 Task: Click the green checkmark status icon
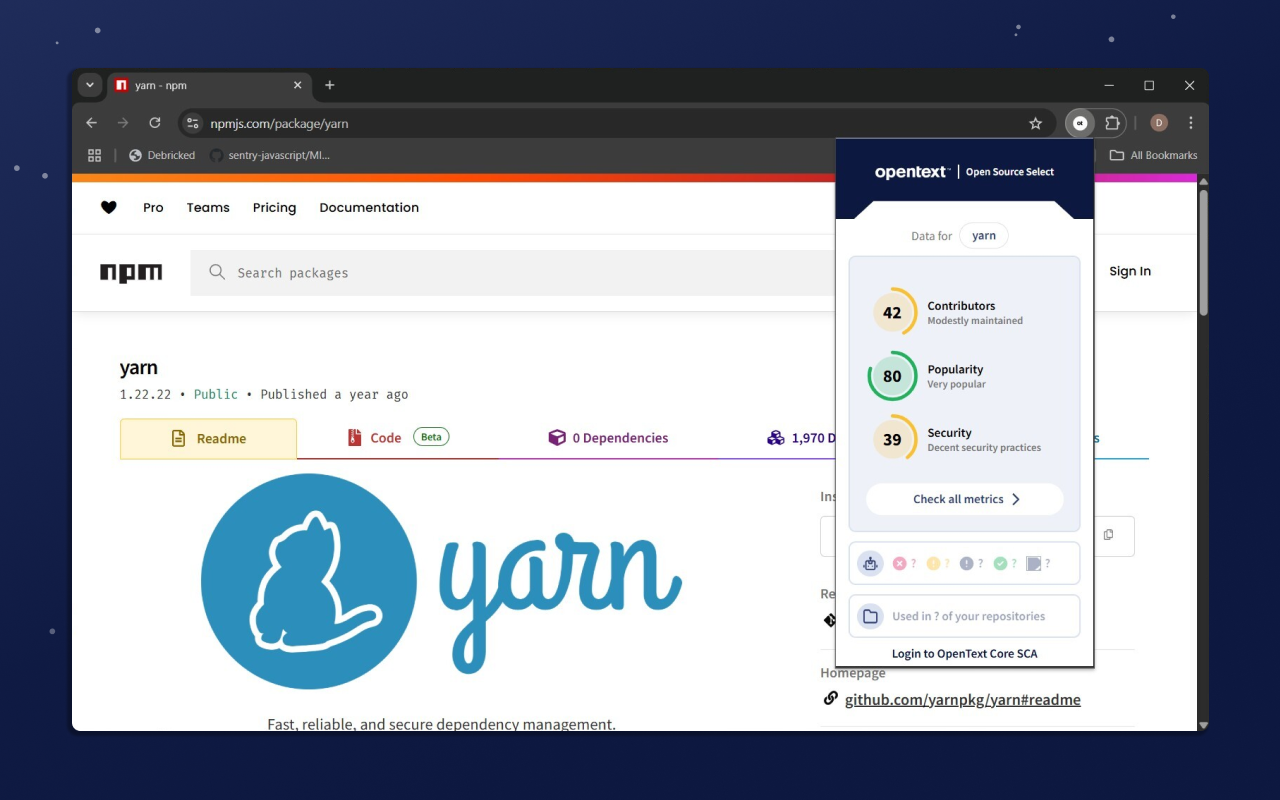(1000, 564)
